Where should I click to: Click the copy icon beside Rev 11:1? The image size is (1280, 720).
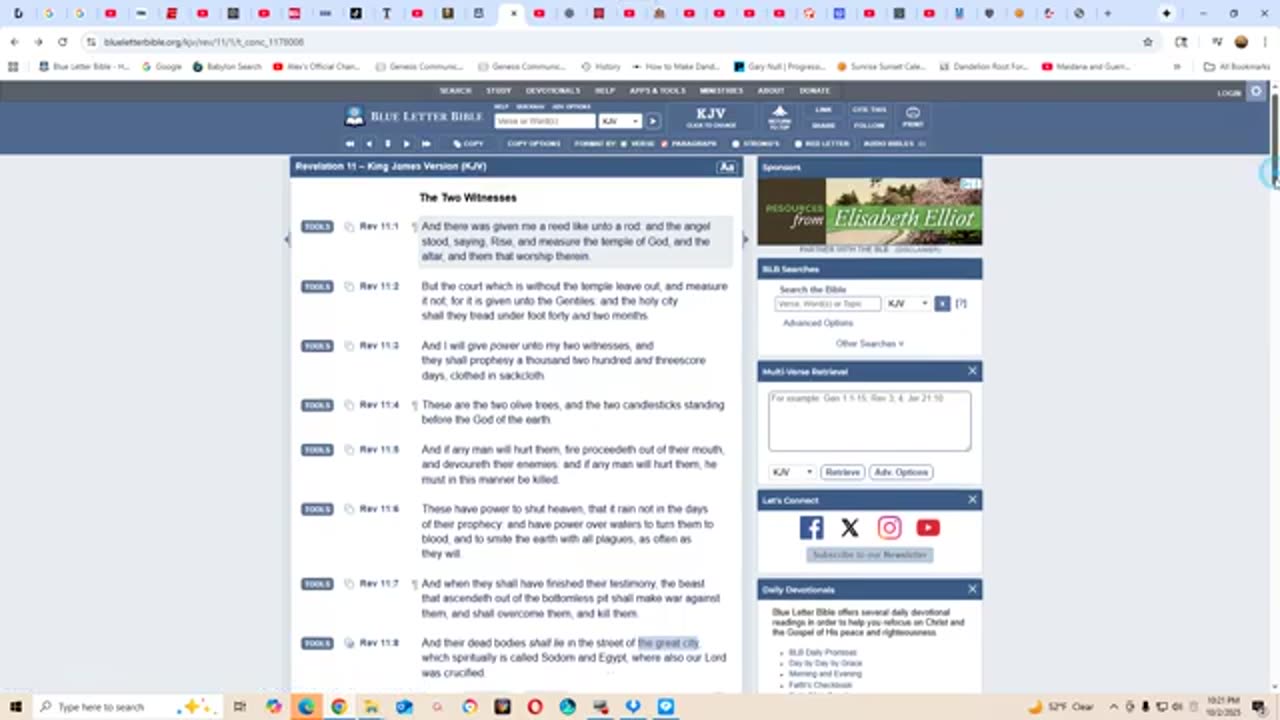pos(349,227)
